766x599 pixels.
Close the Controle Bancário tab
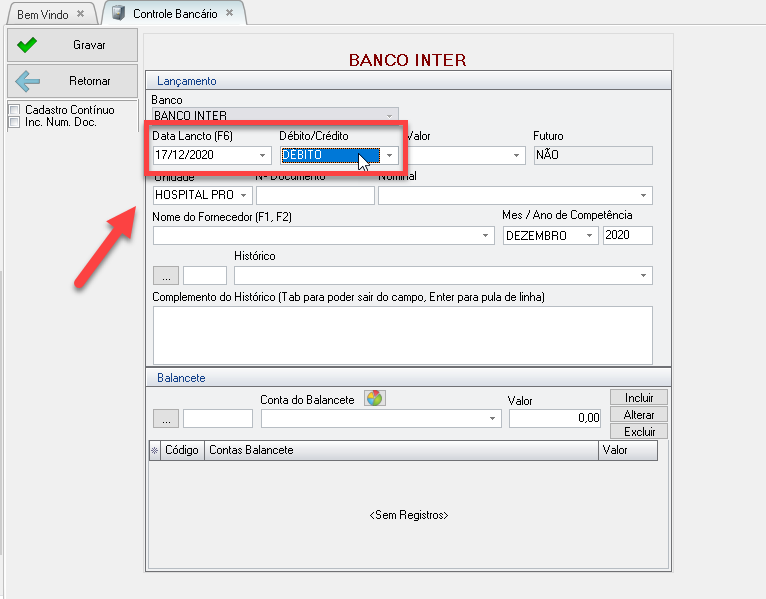tap(229, 13)
